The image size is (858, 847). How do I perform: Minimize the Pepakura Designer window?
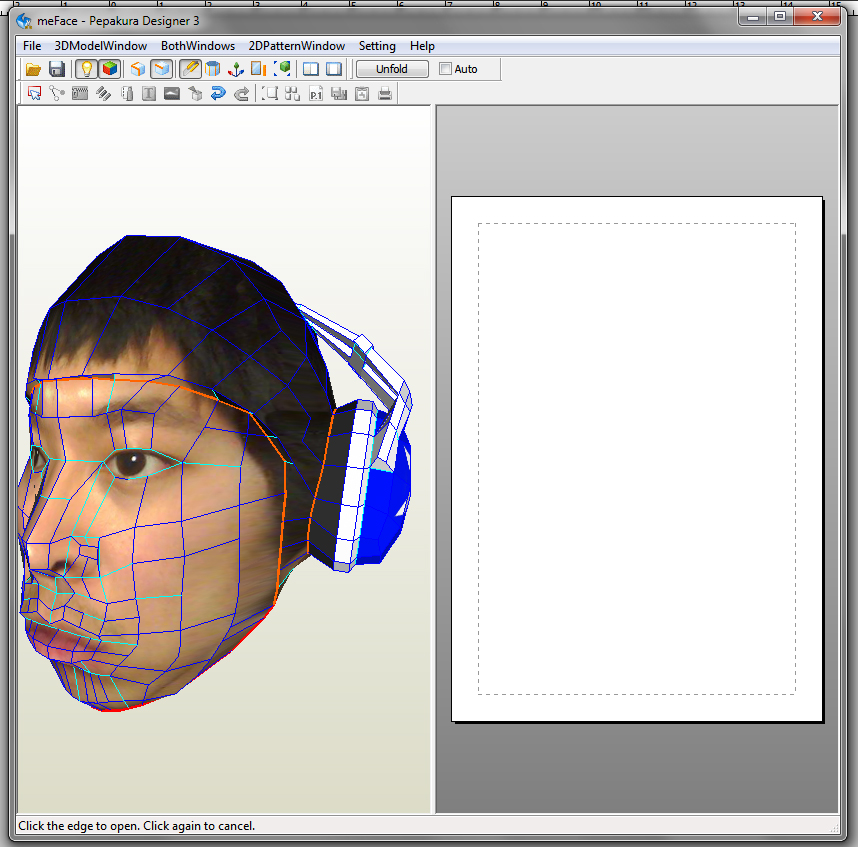coord(753,16)
